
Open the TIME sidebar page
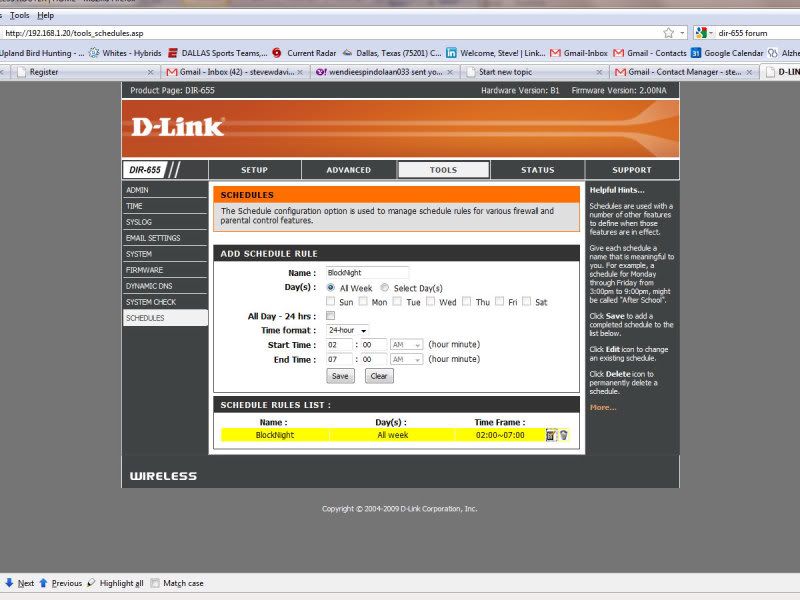point(165,206)
